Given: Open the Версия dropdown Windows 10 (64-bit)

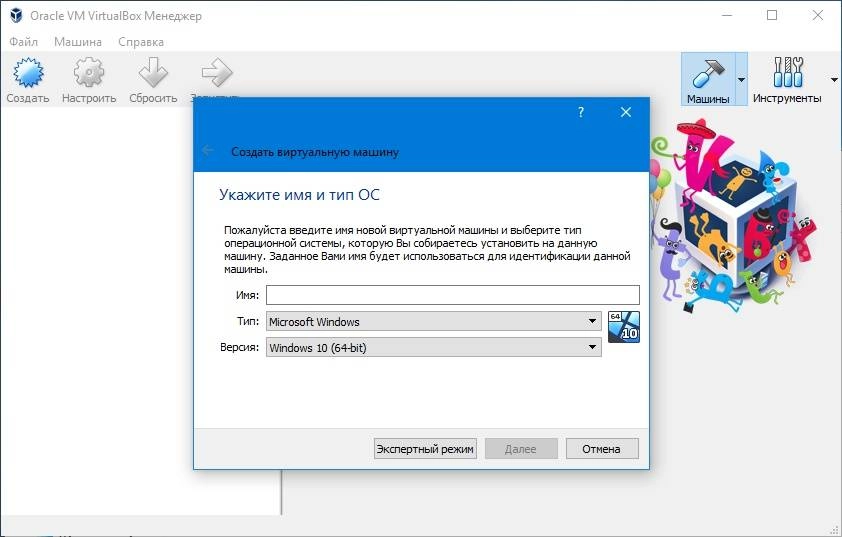Looking at the screenshot, I should [x=433, y=347].
